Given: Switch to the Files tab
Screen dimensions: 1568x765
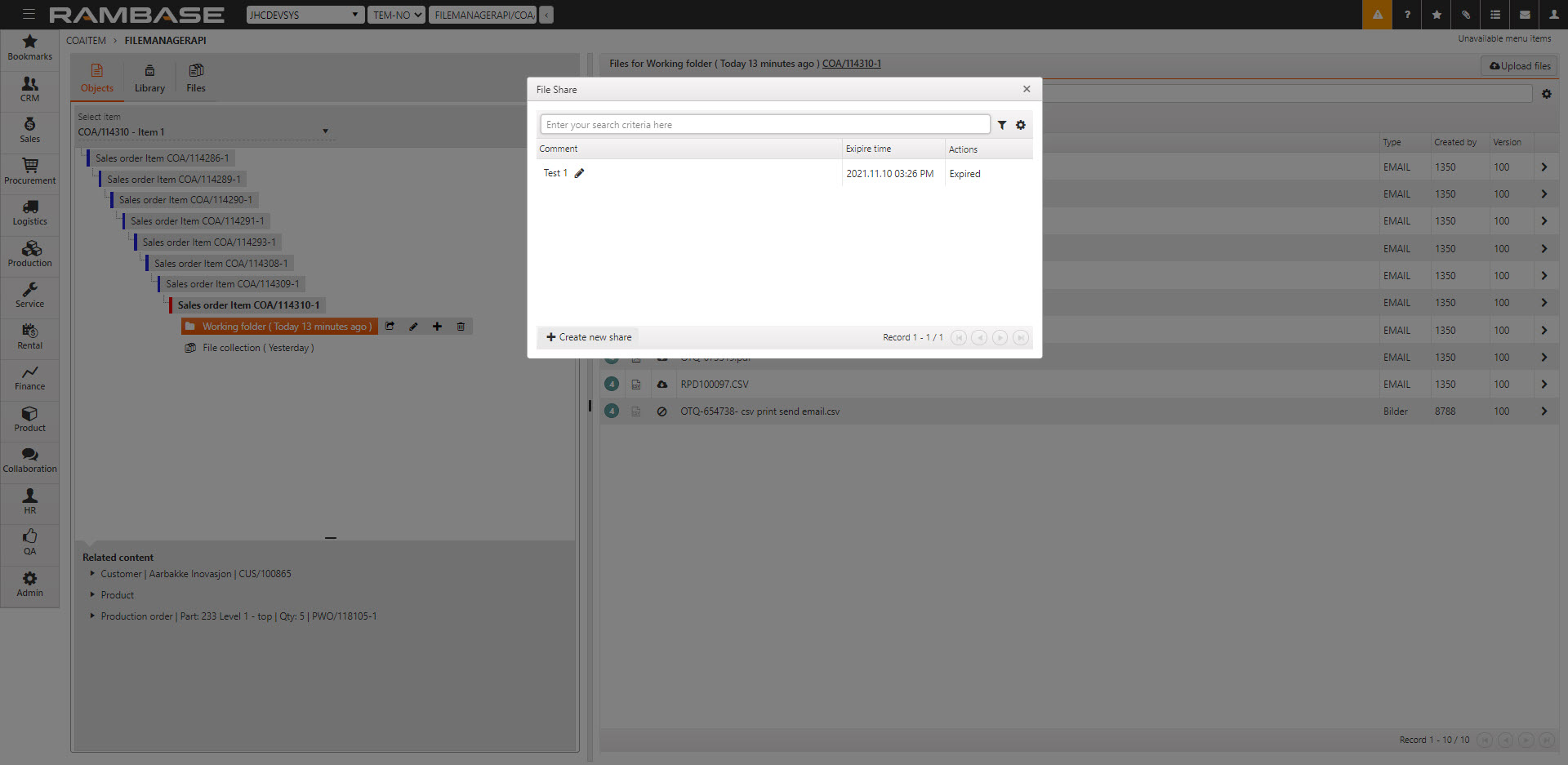Looking at the screenshot, I should tap(196, 78).
